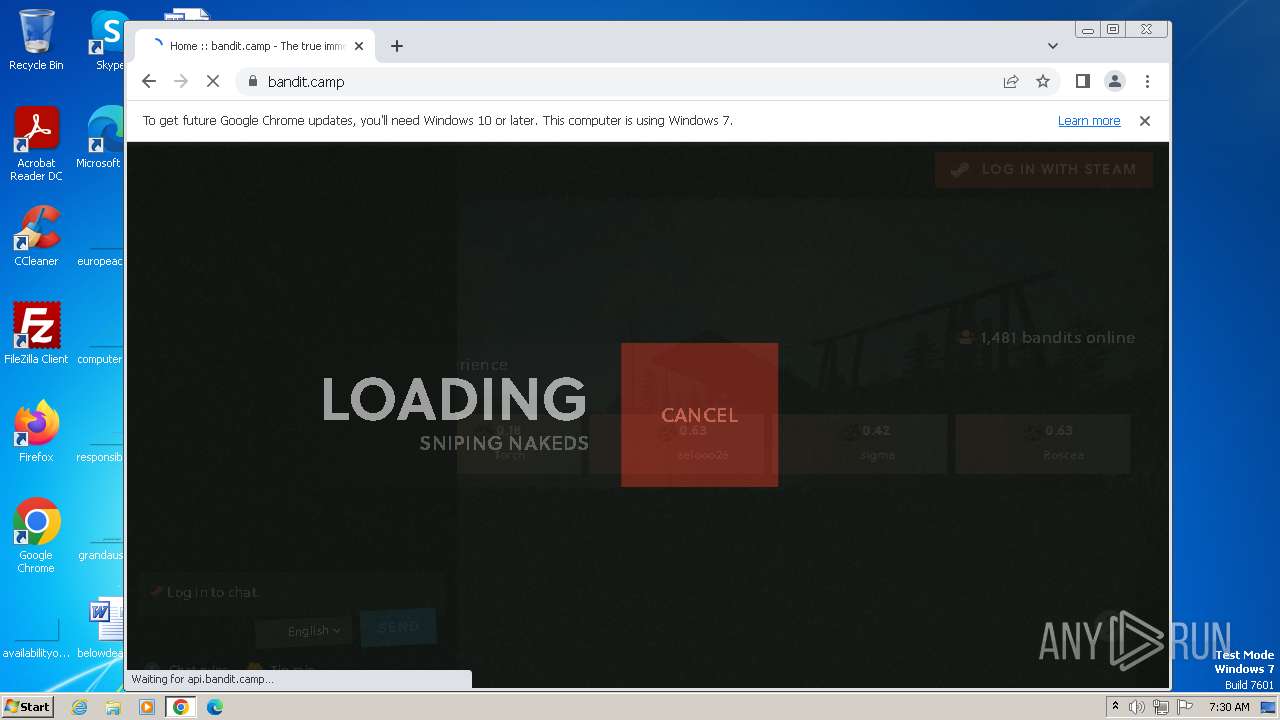Open Windows Explorer taskbar icon

113,707
